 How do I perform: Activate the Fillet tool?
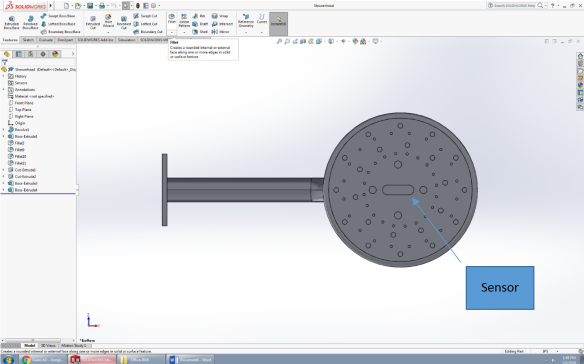(x=172, y=19)
